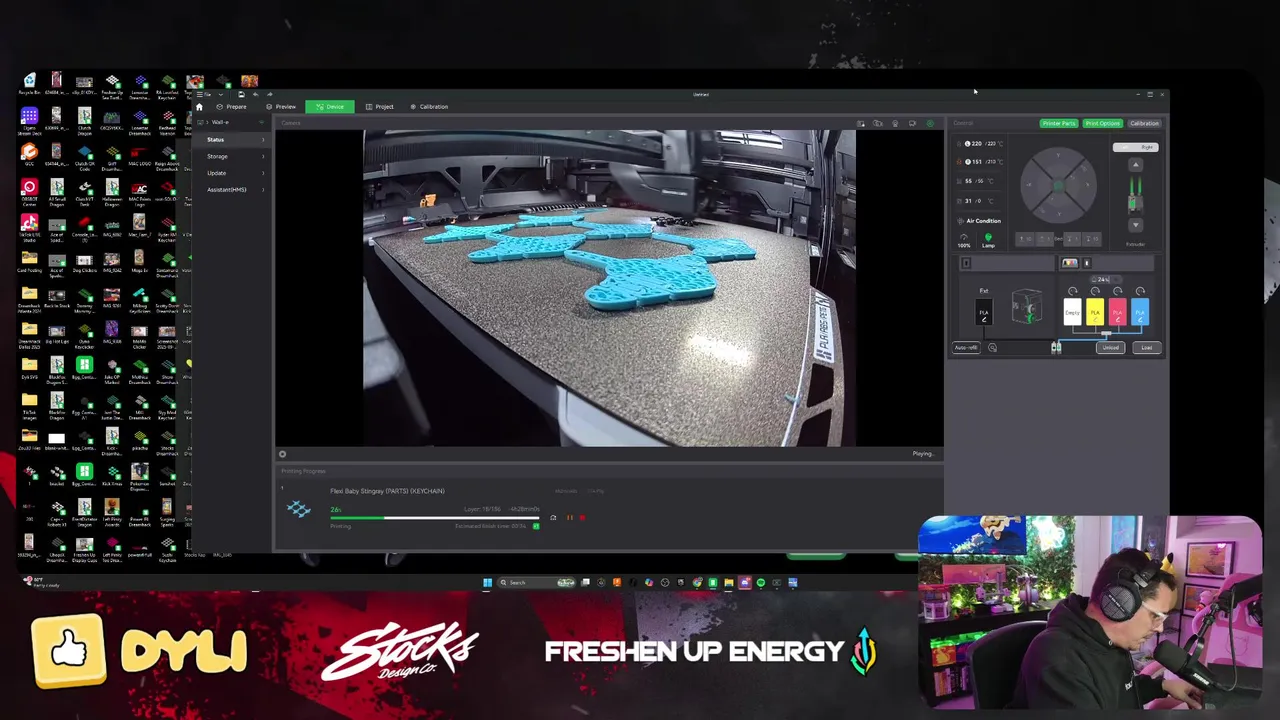Open AMS settings gear icon
Viewport: 1280px width, 720px height.
pyautogui.click(x=992, y=348)
